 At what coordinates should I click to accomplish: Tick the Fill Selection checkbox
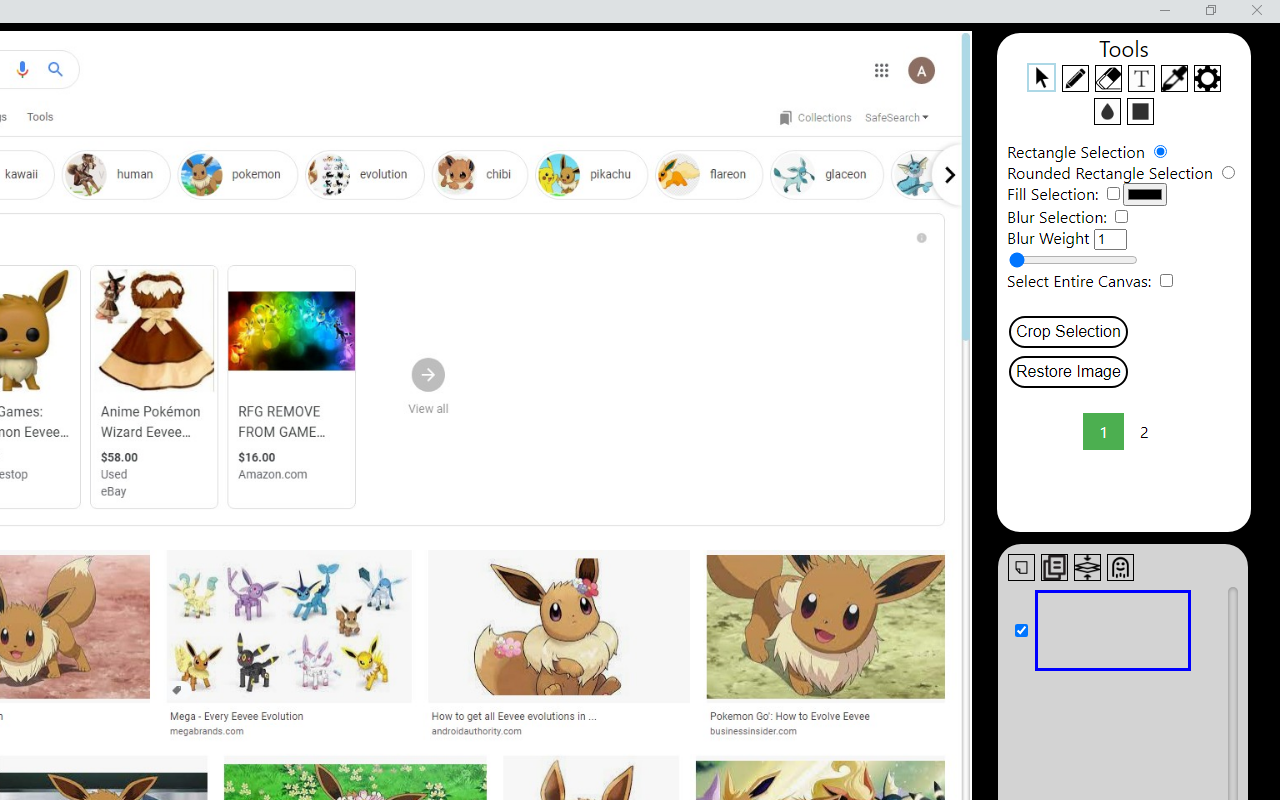(x=1113, y=194)
